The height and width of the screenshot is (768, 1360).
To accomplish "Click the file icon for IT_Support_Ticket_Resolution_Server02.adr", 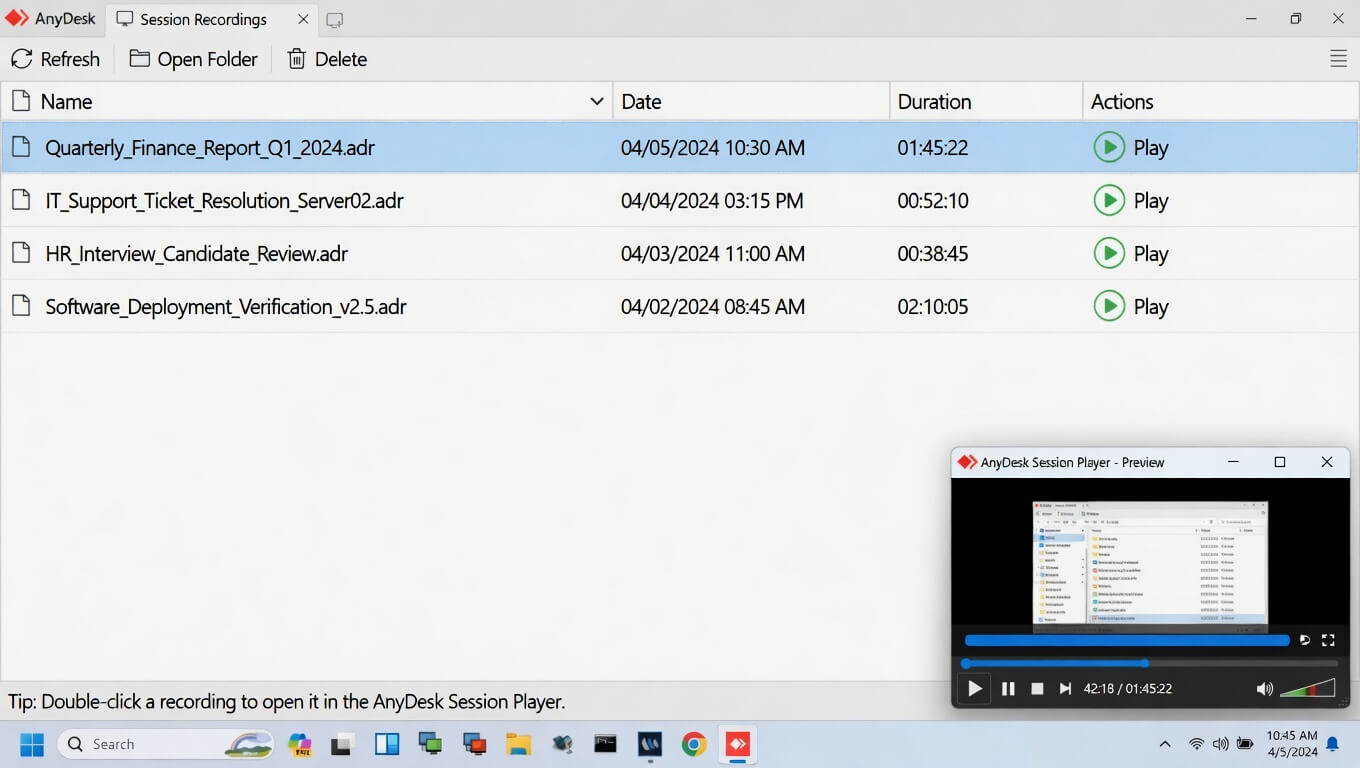I will coord(20,200).
